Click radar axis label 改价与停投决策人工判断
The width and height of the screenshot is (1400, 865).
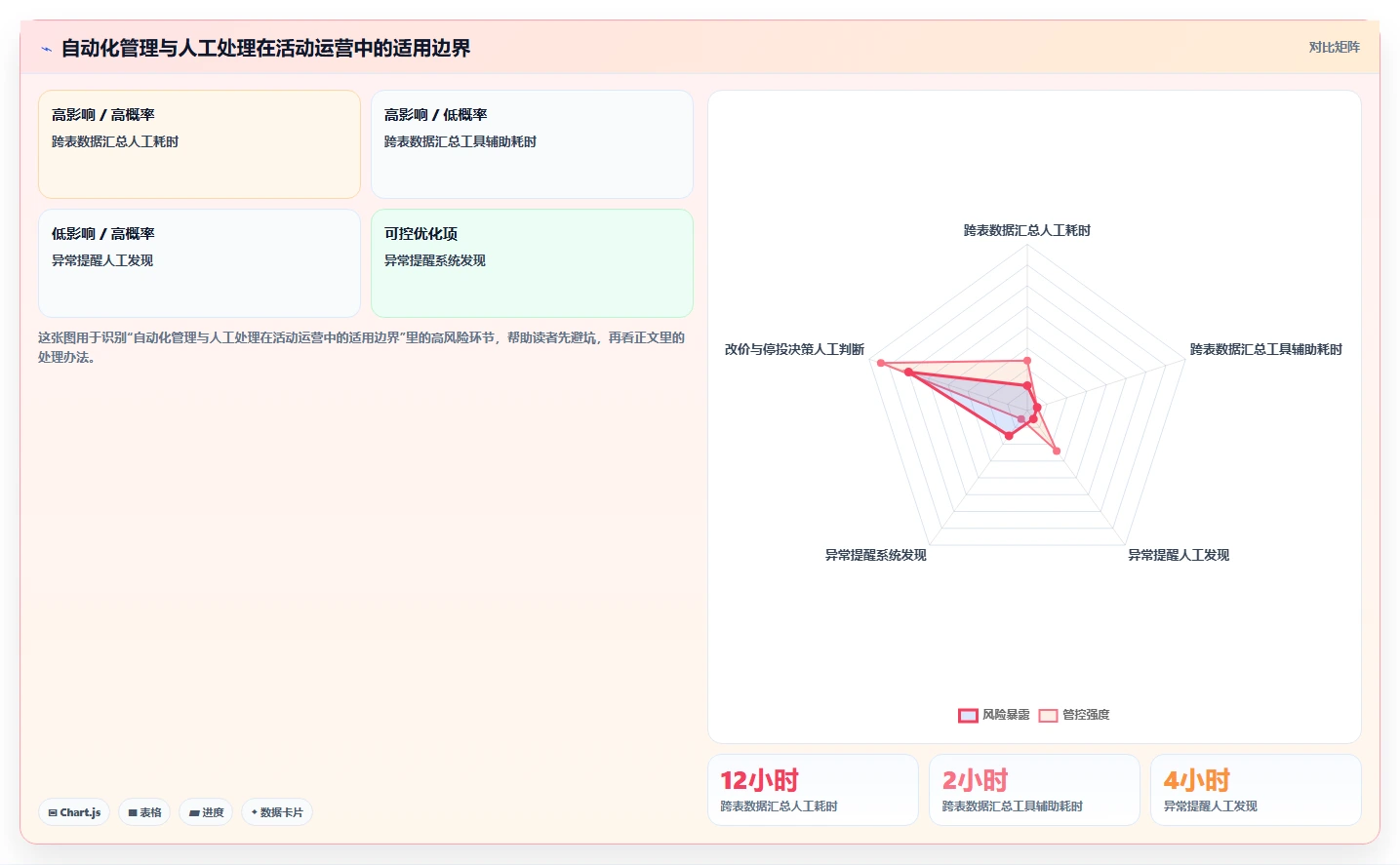[794, 349]
